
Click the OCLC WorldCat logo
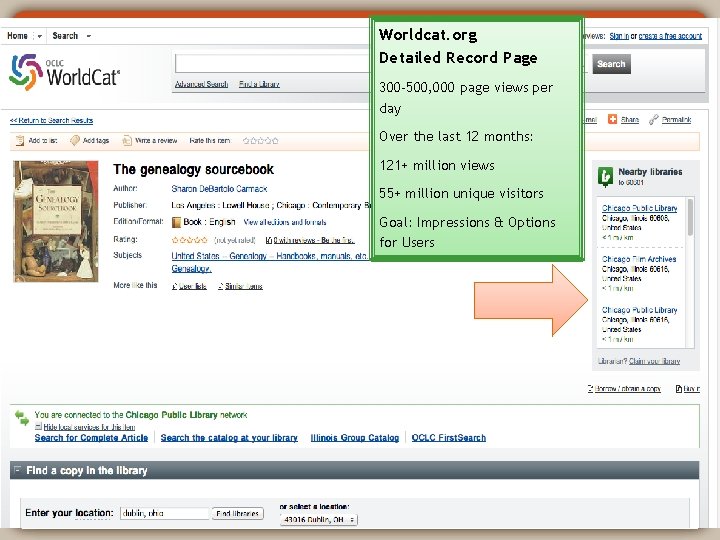coord(65,72)
